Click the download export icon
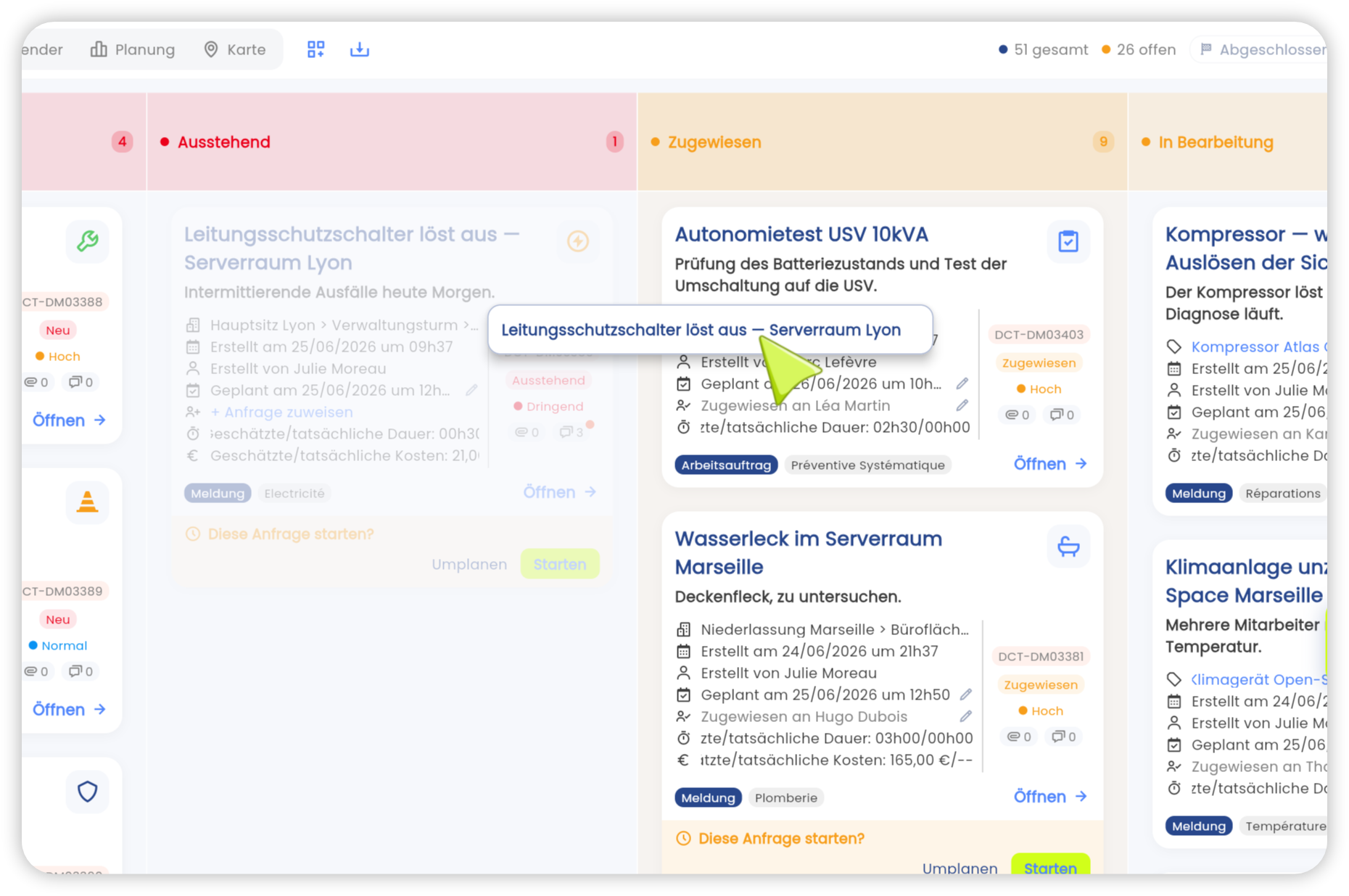This screenshot has height=896, width=1349. point(360,49)
